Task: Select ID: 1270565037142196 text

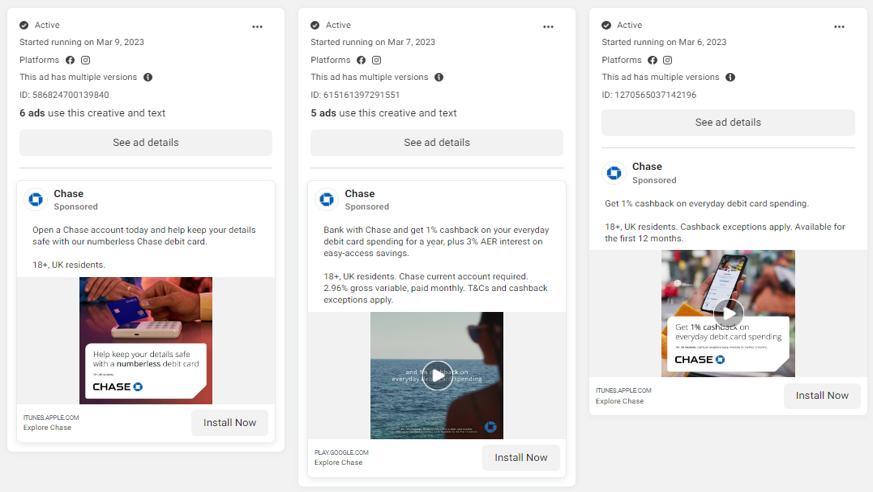Action: coord(649,95)
